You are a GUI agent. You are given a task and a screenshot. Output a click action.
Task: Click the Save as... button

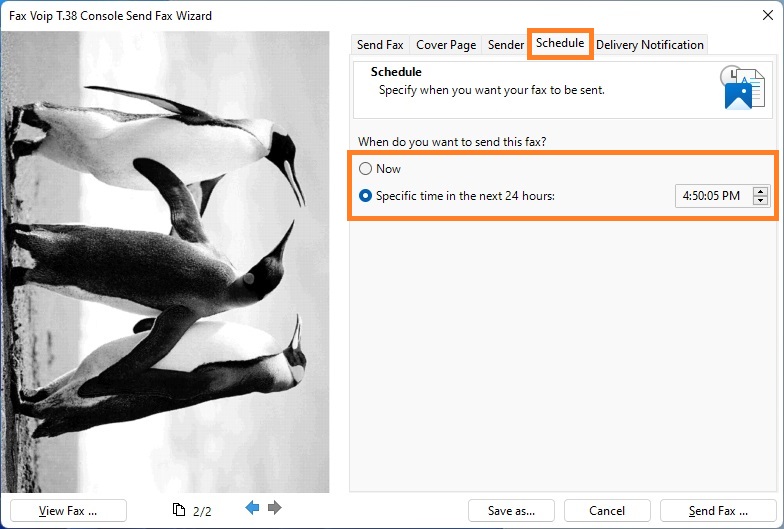(511, 510)
